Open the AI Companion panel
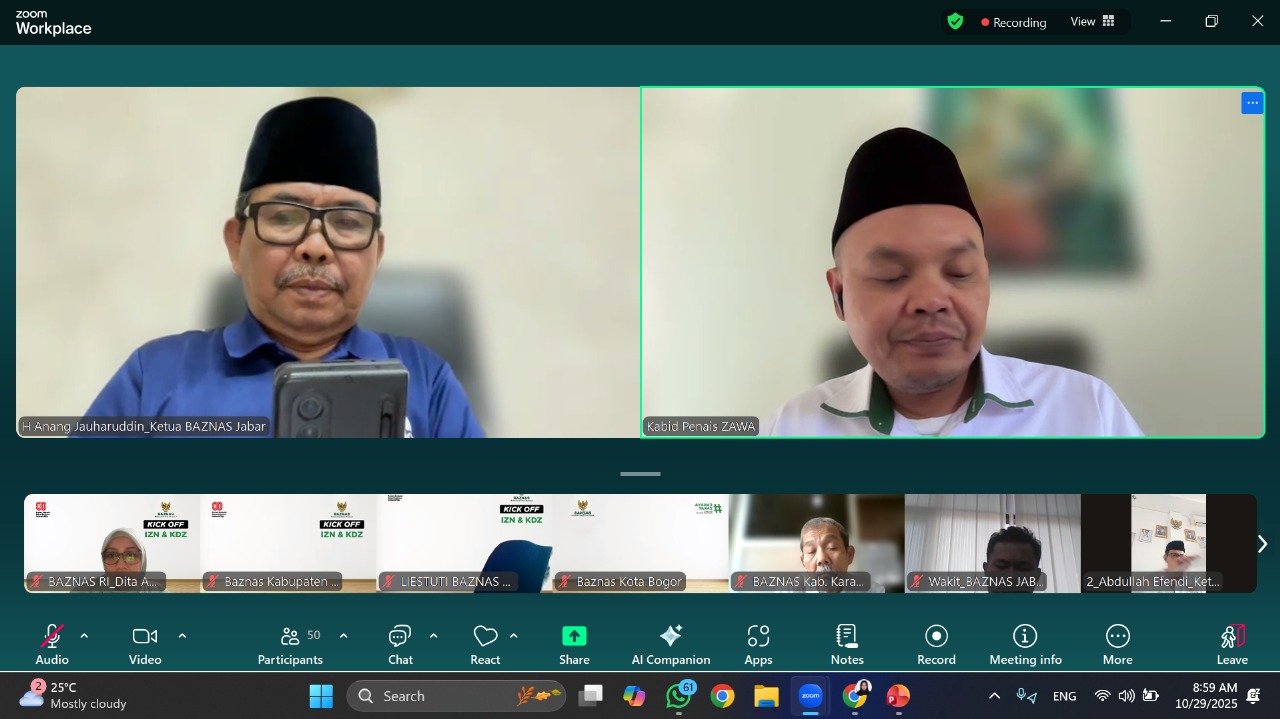This screenshot has width=1280, height=719. (670, 644)
